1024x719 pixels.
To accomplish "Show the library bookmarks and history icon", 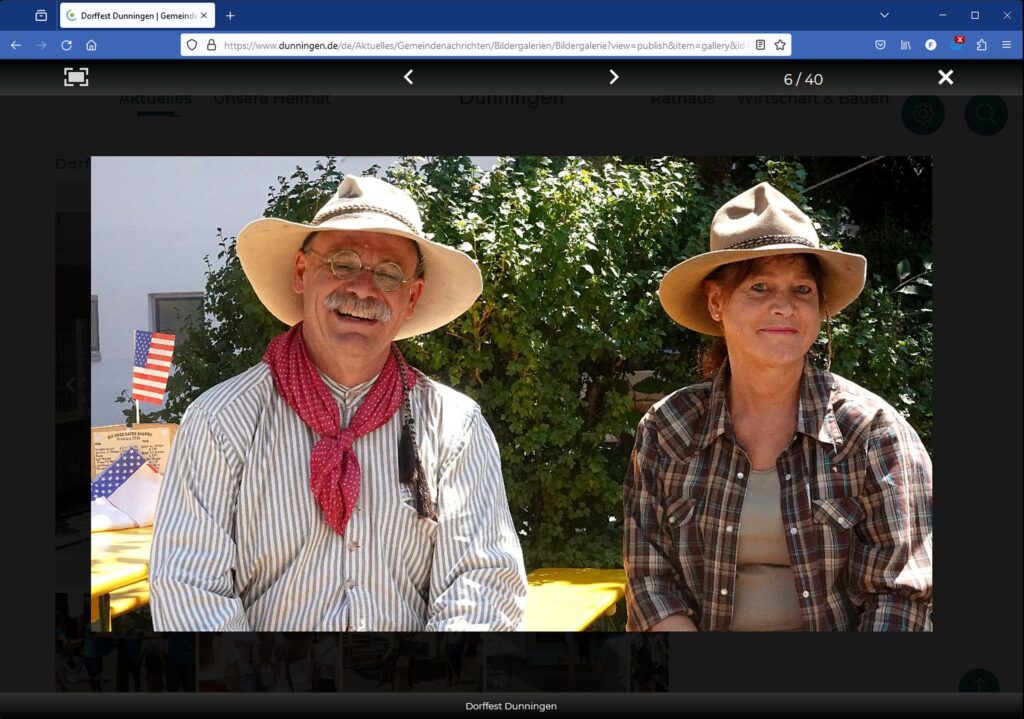I will (906, 45).
